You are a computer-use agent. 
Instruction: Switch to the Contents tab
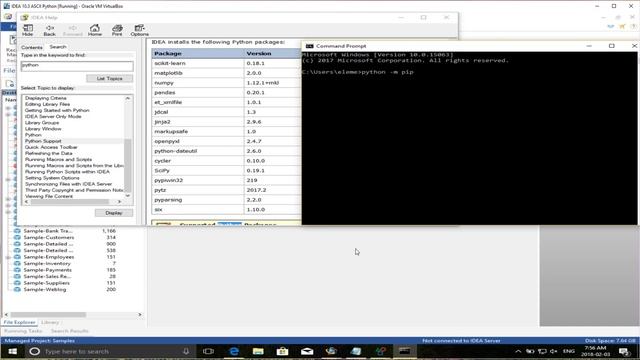click(32, 47)
